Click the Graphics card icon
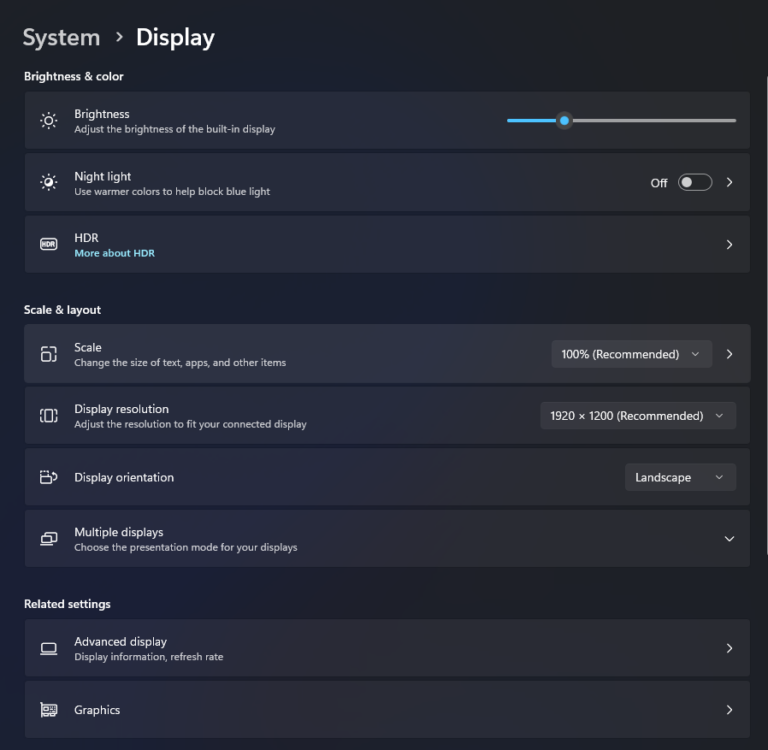The image size is (768, 750). coord(48,710)
